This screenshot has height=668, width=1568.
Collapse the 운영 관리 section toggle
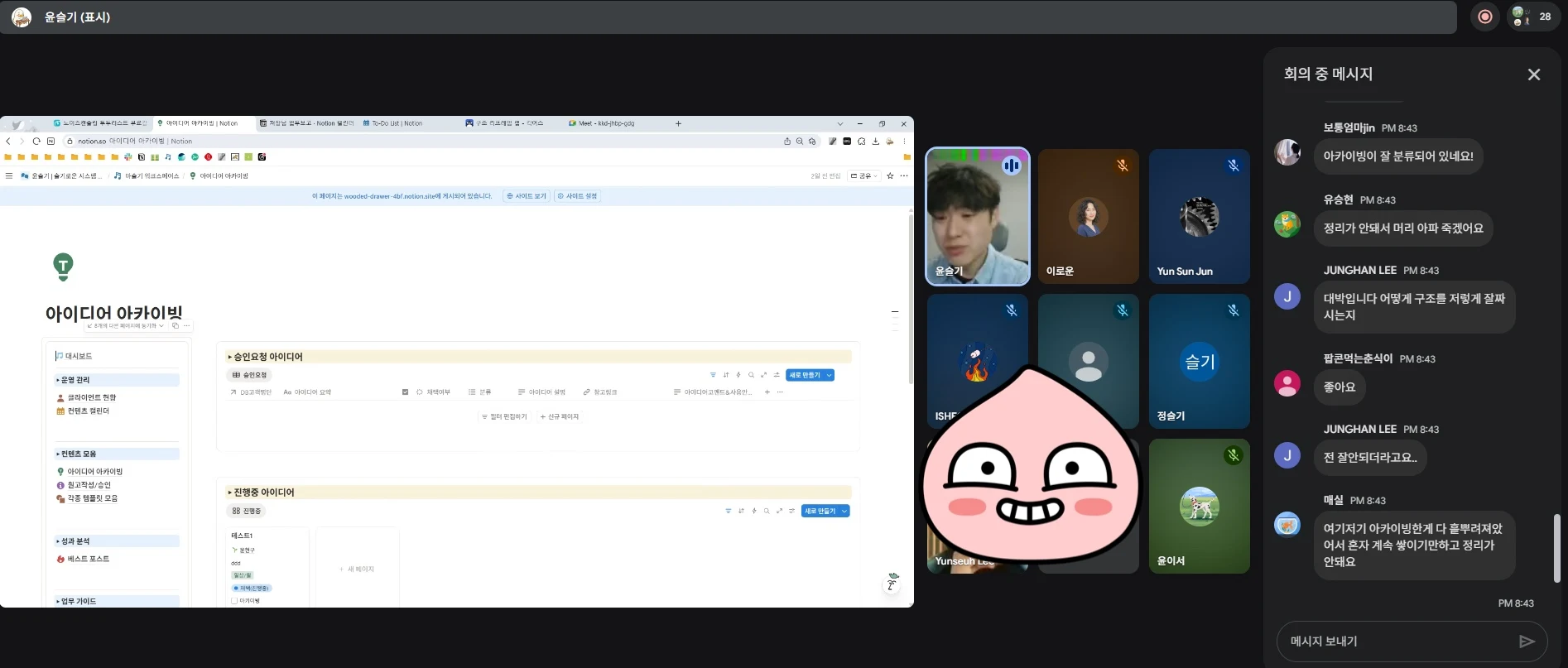coord(58,380)
